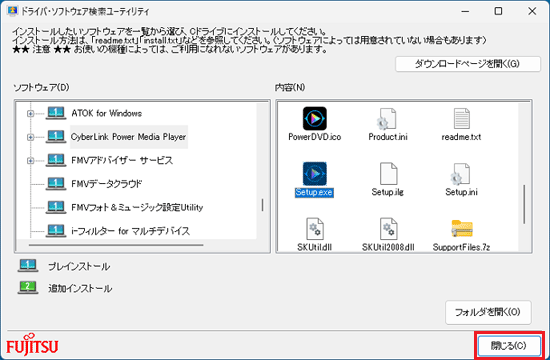Select FMVアドバイザー サービス entry
The height and width of the screenshot is (360, 550).
coord(122,160)
